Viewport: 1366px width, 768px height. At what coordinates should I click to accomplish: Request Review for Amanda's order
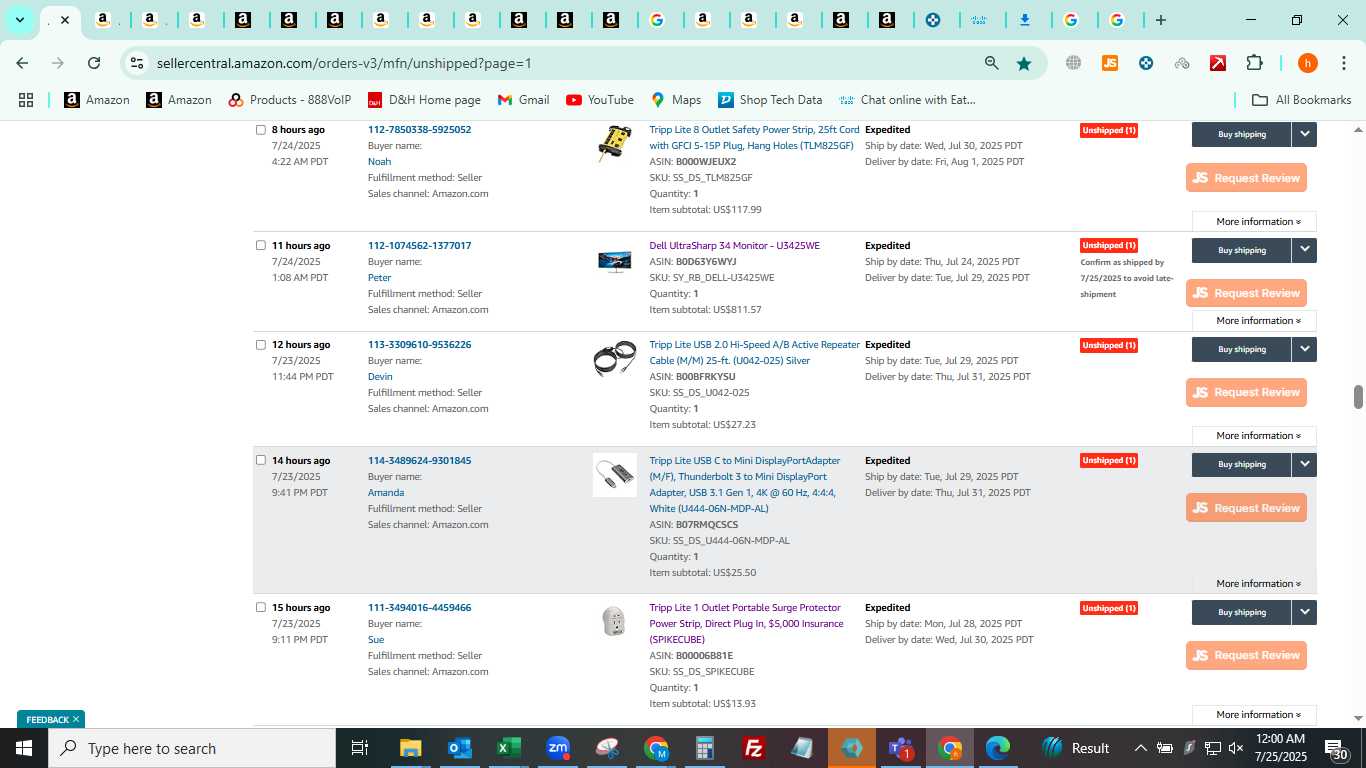coord(1246,508)
